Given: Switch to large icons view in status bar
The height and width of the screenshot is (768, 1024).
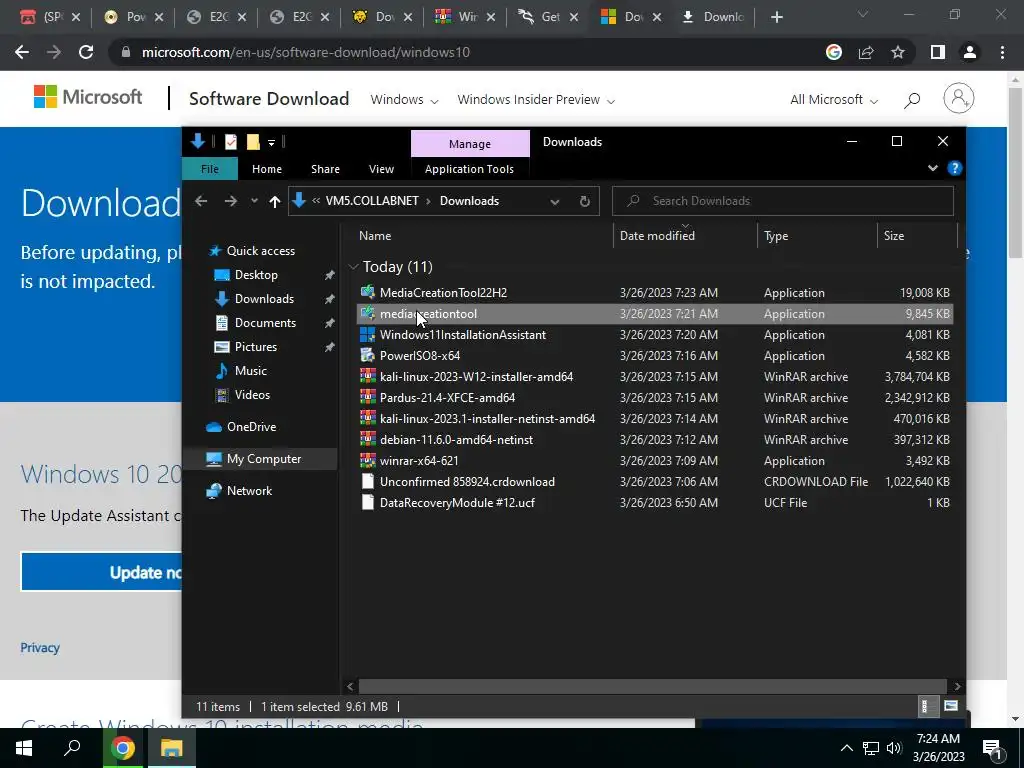Looking at the screenshot, I should coord(951,706).
